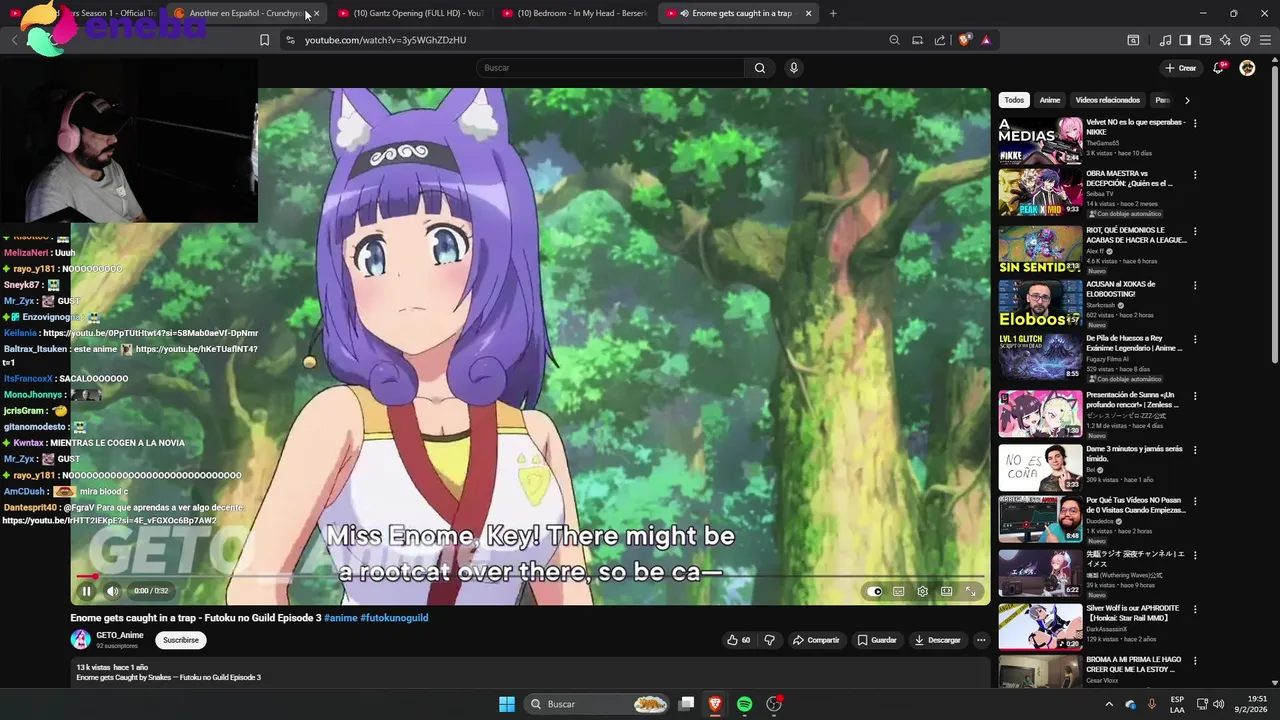The image size is (1280, 720).
Task: Open Spotify from the taskbar
Action: (x=744, y=704)
